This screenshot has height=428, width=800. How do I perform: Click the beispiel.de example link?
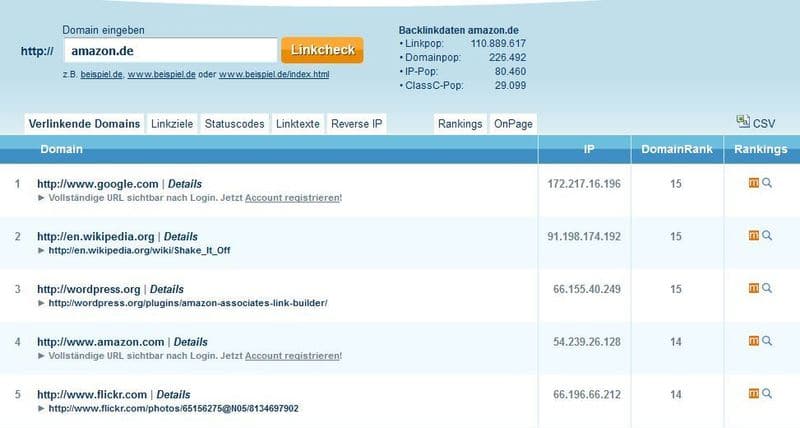pos(102,74)
